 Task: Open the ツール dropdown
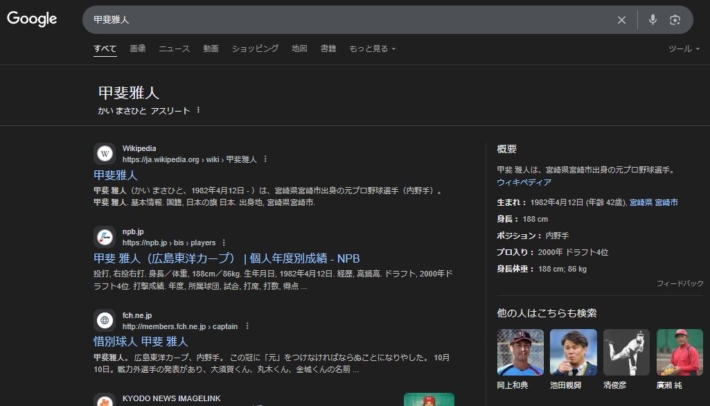[684, 48]
